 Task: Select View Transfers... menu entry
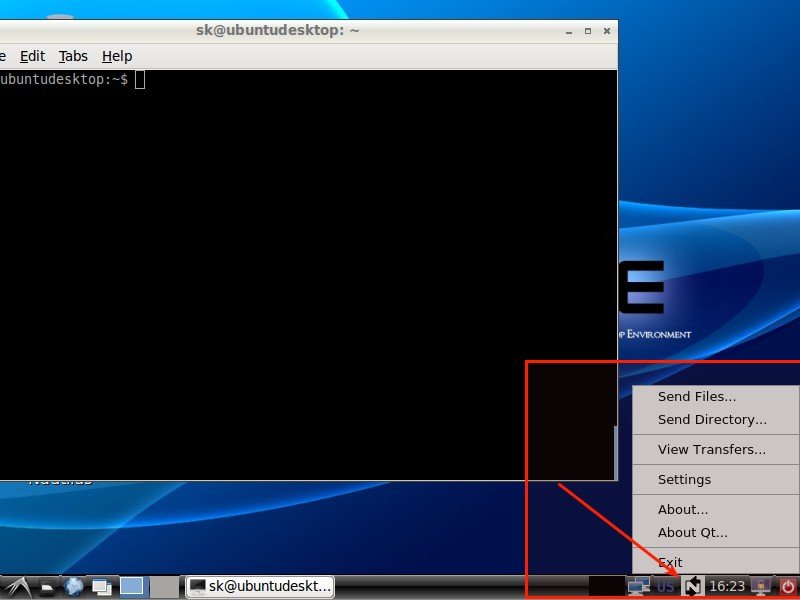(x=716, y=449)
